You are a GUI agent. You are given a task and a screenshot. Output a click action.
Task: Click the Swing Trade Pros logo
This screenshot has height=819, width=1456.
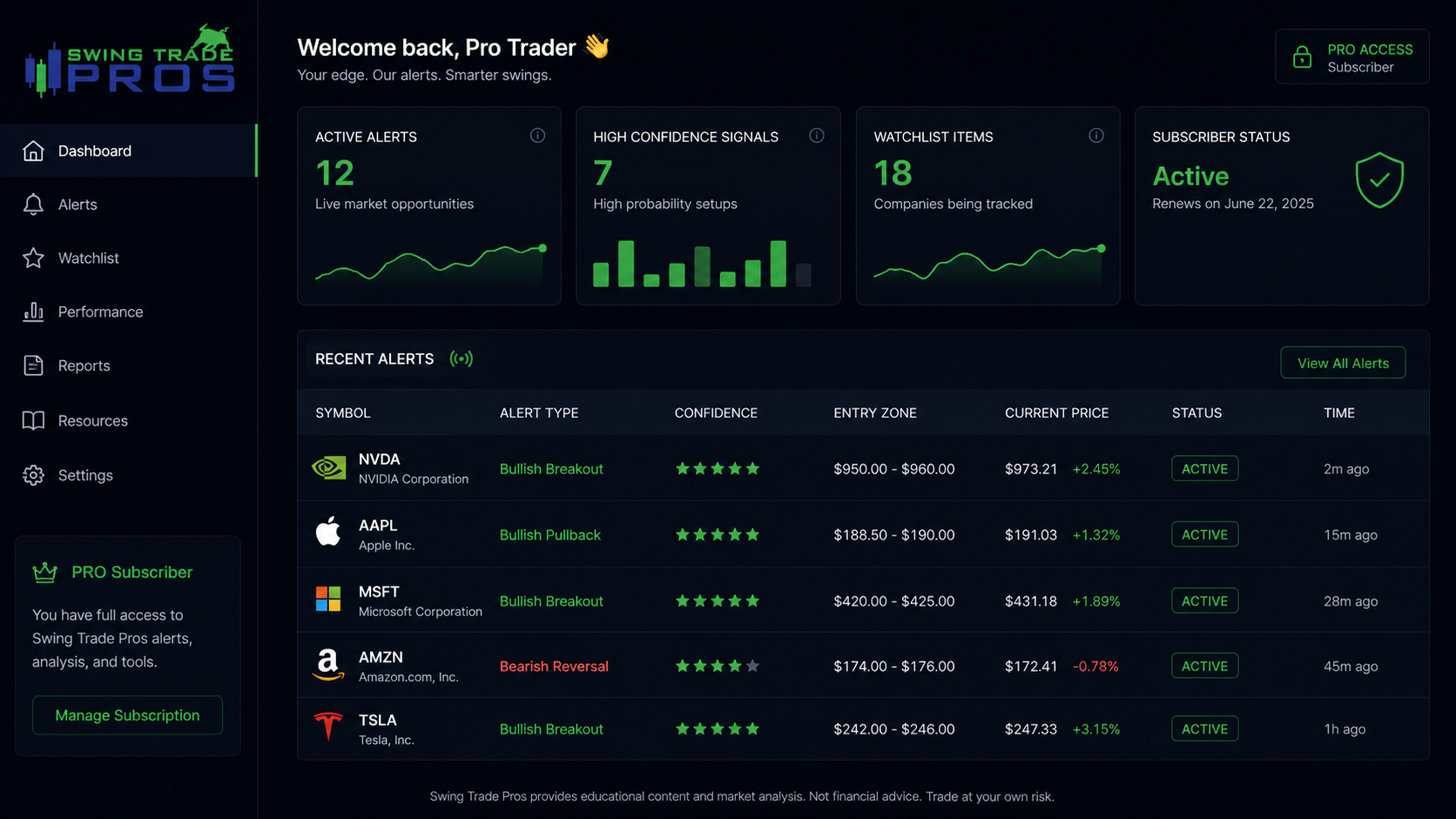tap(130, 60)
